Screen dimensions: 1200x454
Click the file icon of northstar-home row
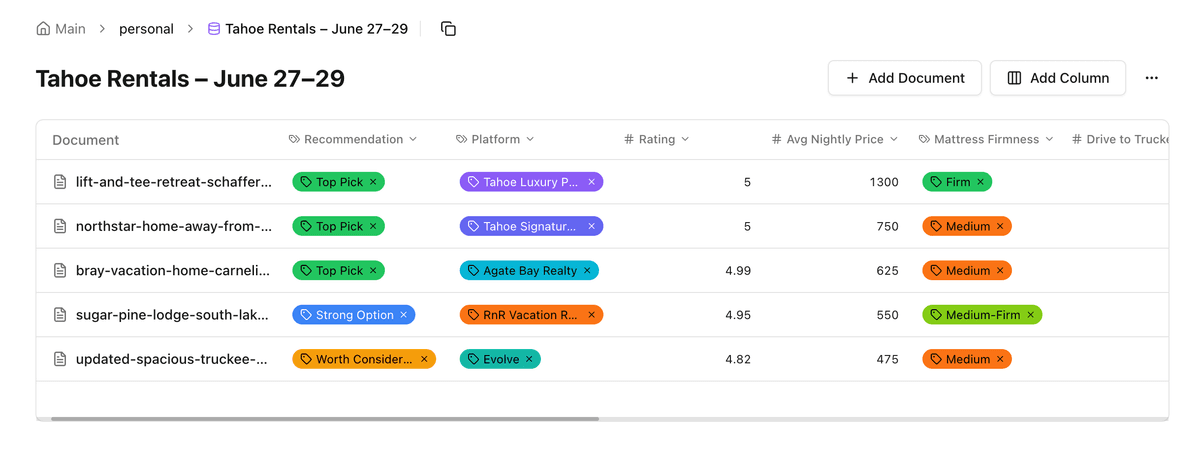click(60, 226)
